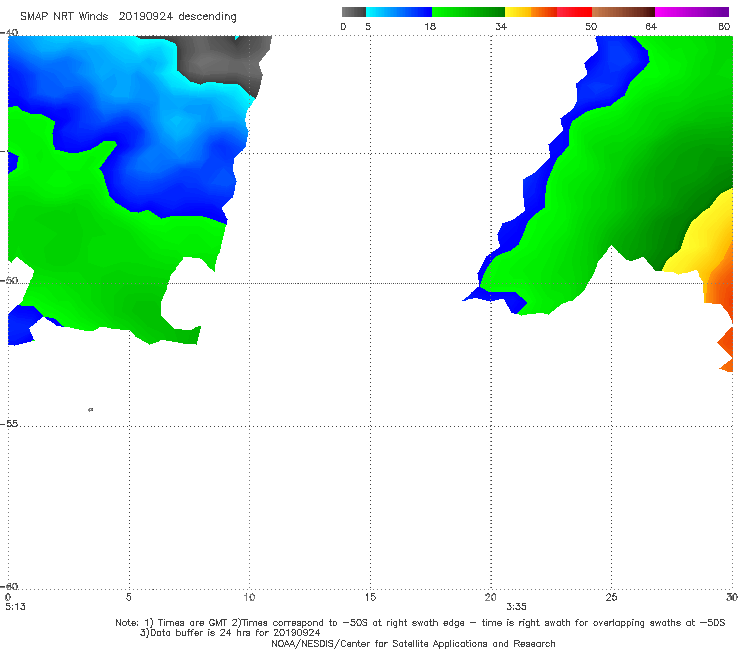Click the yellow-orange segment of the color bar
Image resolution: width=740 pixels, height=650 pixels.
coord(530,12)
